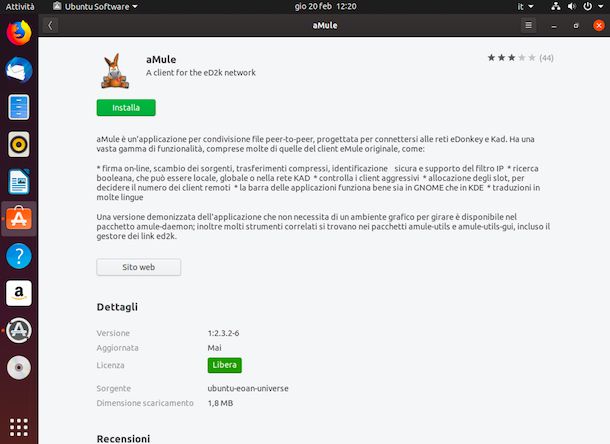Click 'A client for the eD2k network' subtitle
Viewport: 610px width, 444px height.
click(201, 73)
